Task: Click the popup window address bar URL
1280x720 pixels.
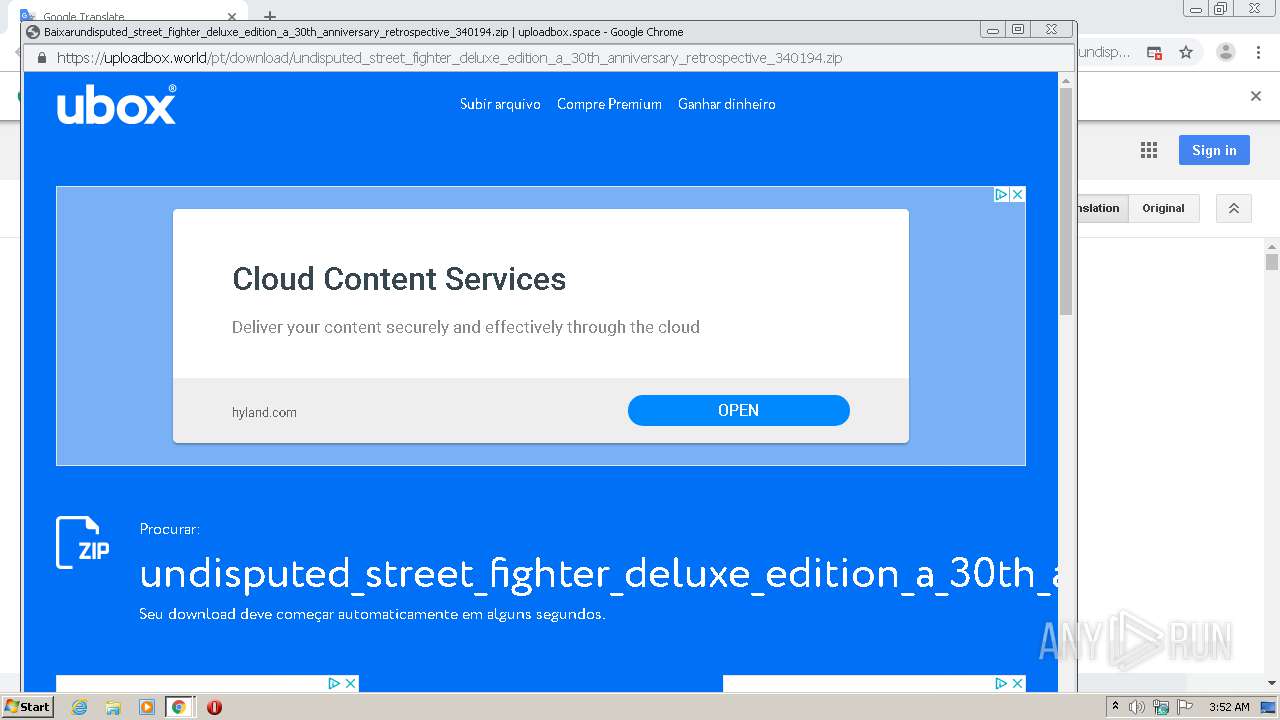Action: pyautogui.click(x=450, y=58)
